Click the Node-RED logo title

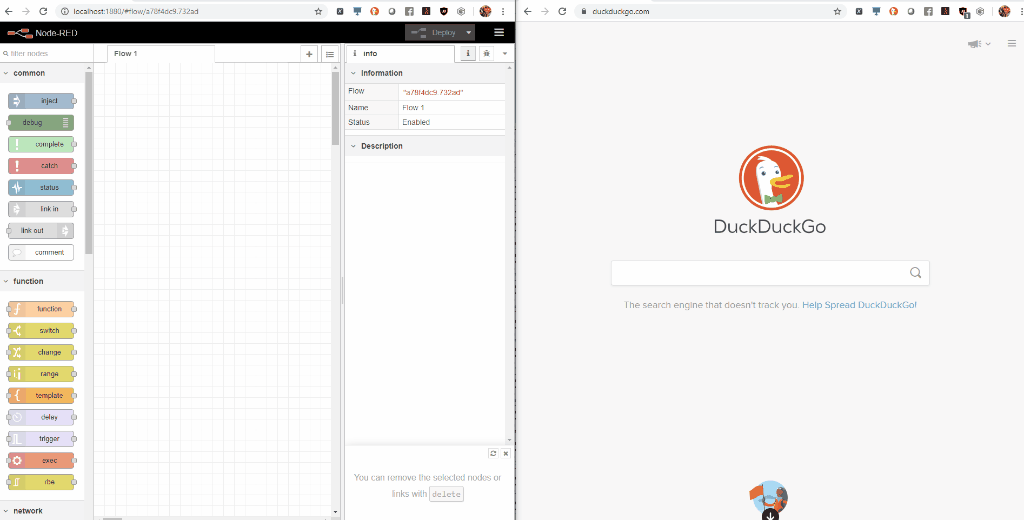[42, 33]
